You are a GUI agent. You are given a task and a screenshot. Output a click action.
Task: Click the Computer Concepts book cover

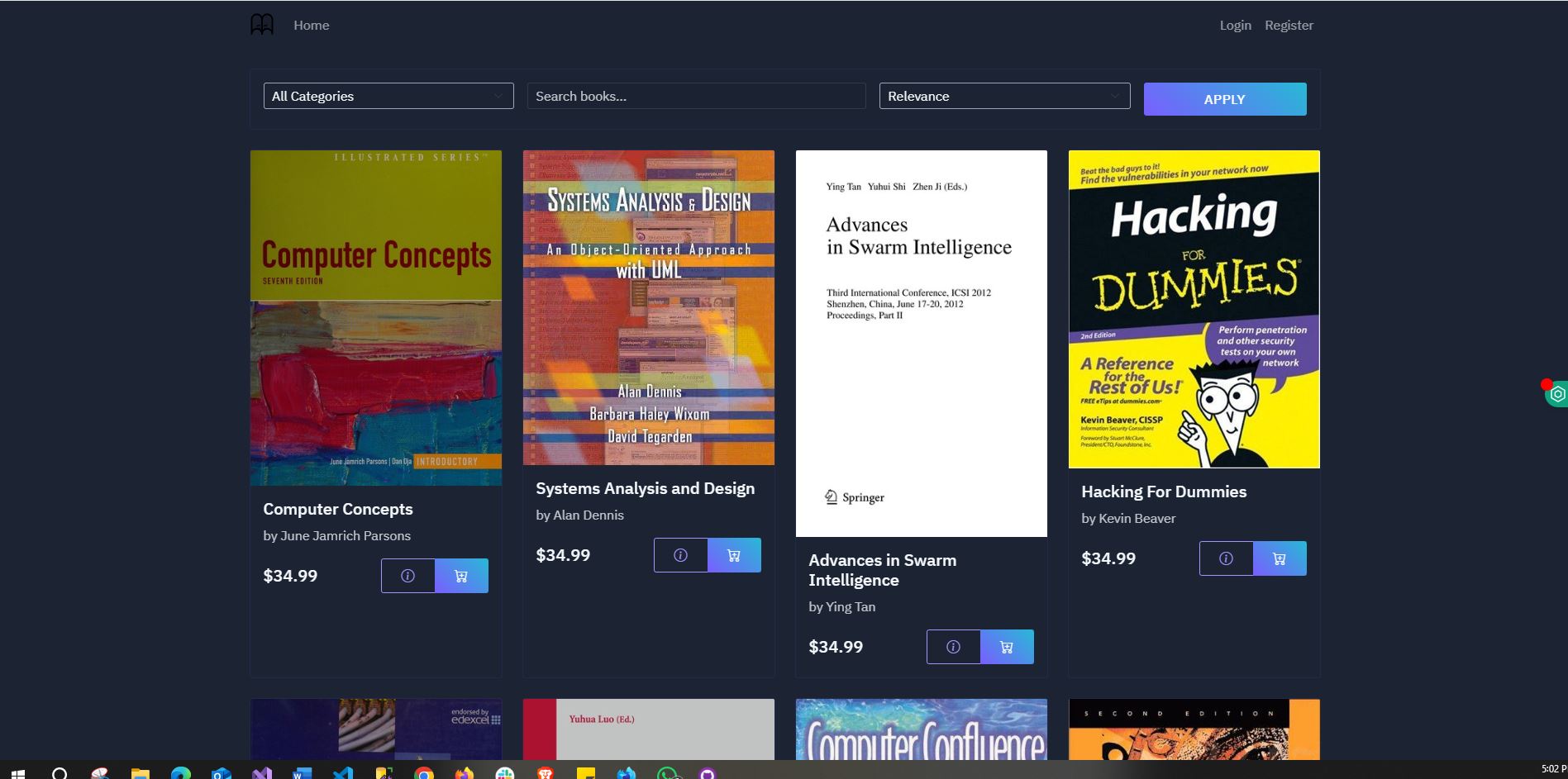pos(376,318)
